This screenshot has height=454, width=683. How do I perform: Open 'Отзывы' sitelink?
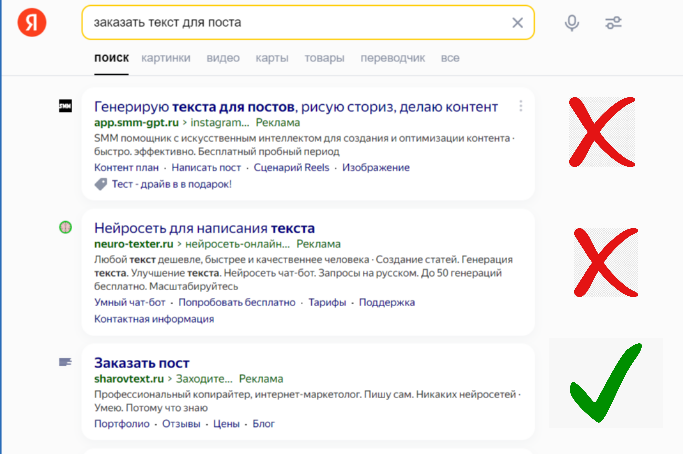point(181,424)
